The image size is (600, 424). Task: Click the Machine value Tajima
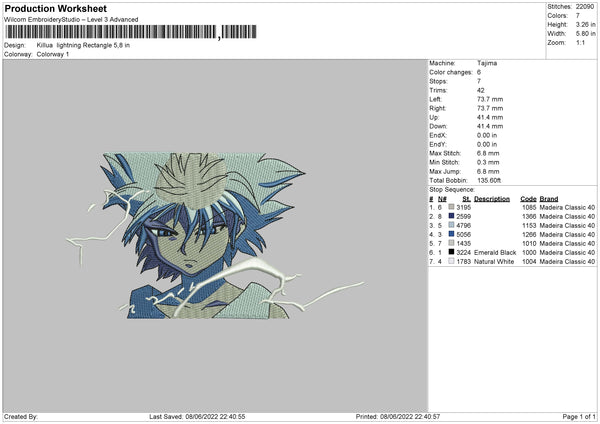point(487,63)
